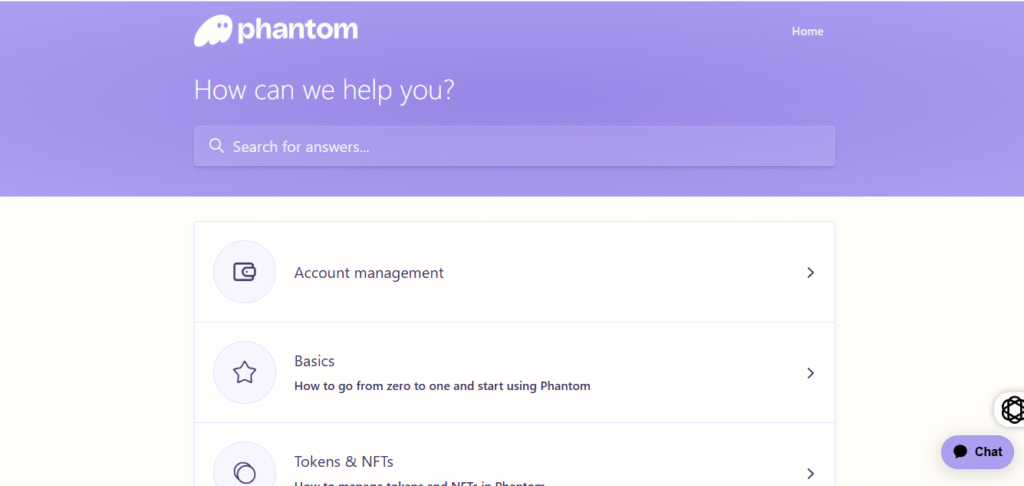Screen dimensions: 1024x486
Task: Click the star icon for Basics
Action: [x=244, y=372]
